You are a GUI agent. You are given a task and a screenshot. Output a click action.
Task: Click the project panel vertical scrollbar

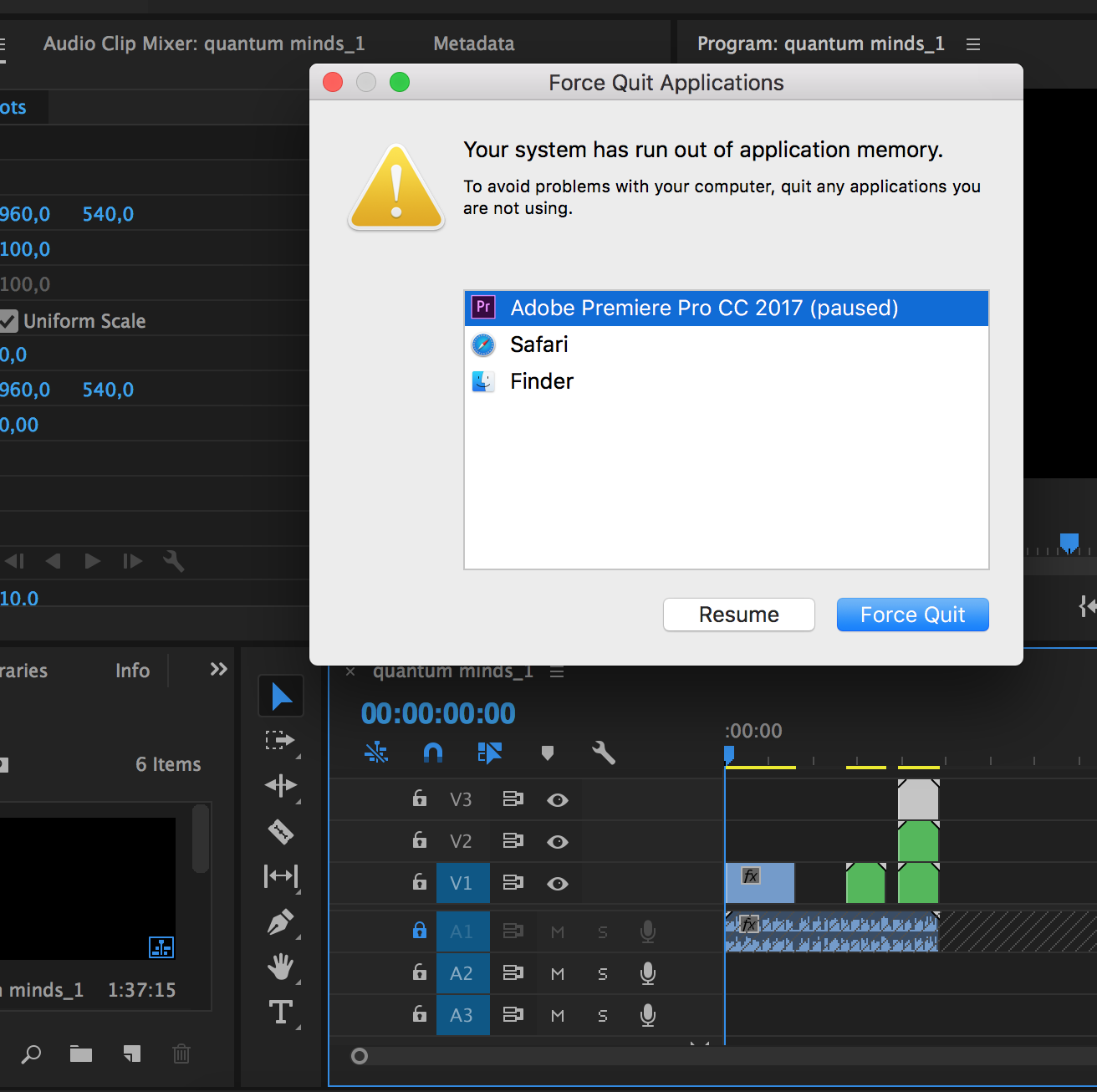click(x=201, y=839)
